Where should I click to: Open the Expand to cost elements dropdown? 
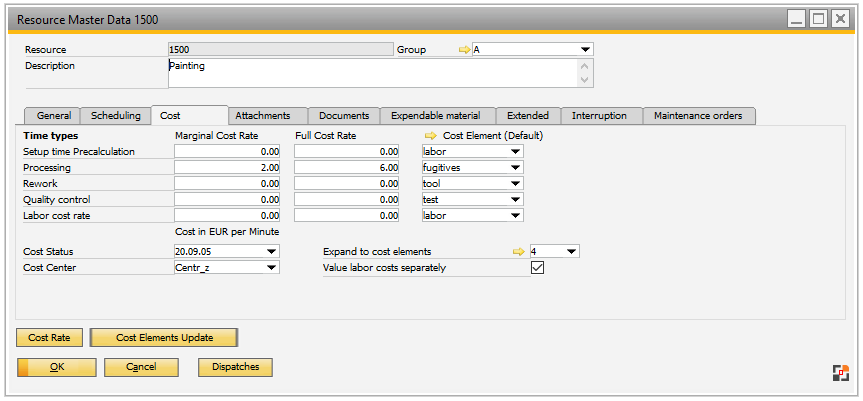571,252
